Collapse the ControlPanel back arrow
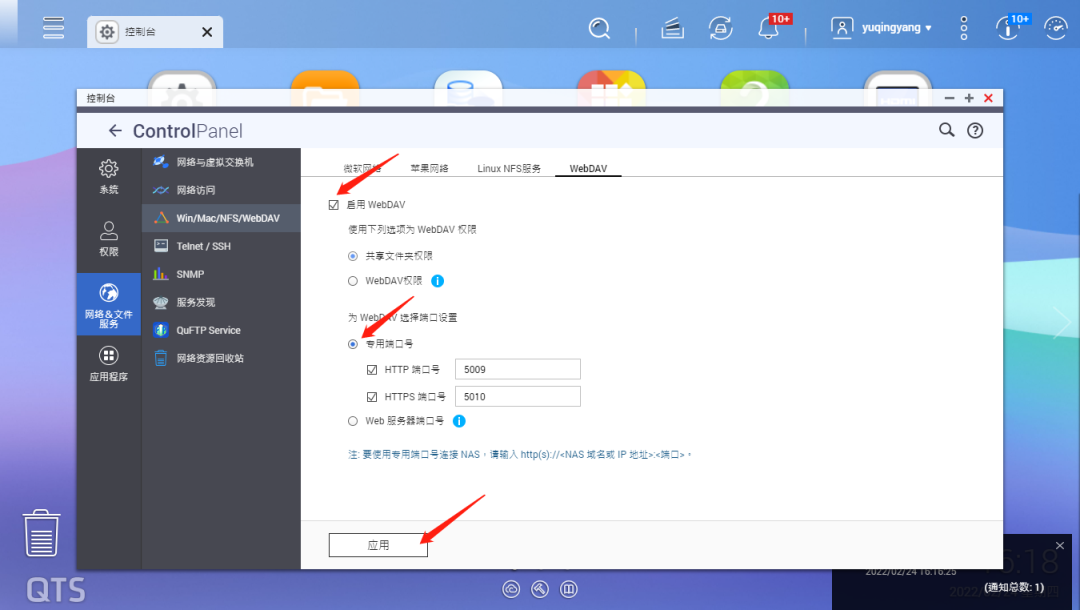The width and height of the screenshot is (1080, 610). pyautogui.click(x=115, y=130)
